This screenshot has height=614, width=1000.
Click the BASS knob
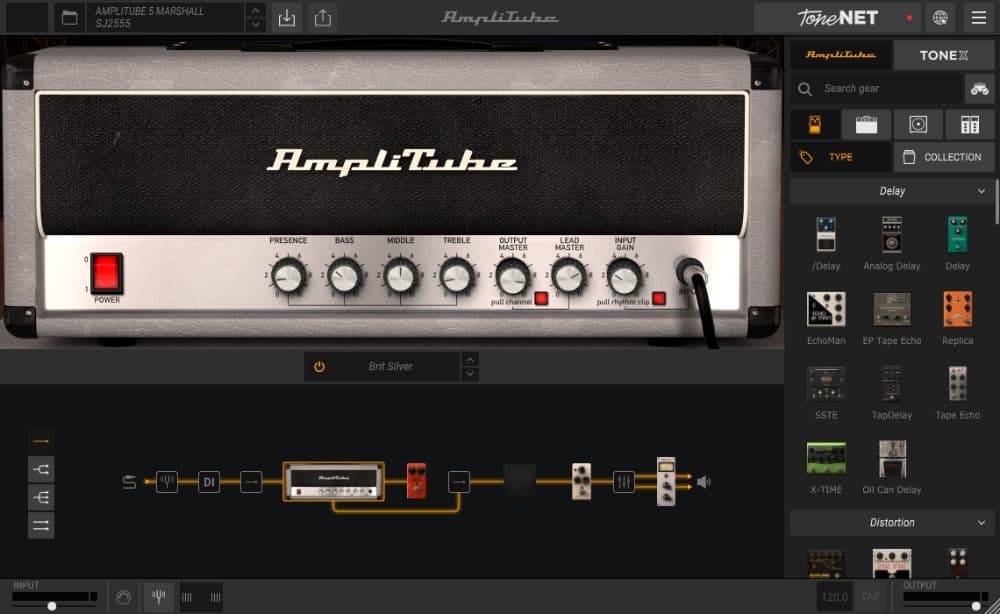pos(344,277)
